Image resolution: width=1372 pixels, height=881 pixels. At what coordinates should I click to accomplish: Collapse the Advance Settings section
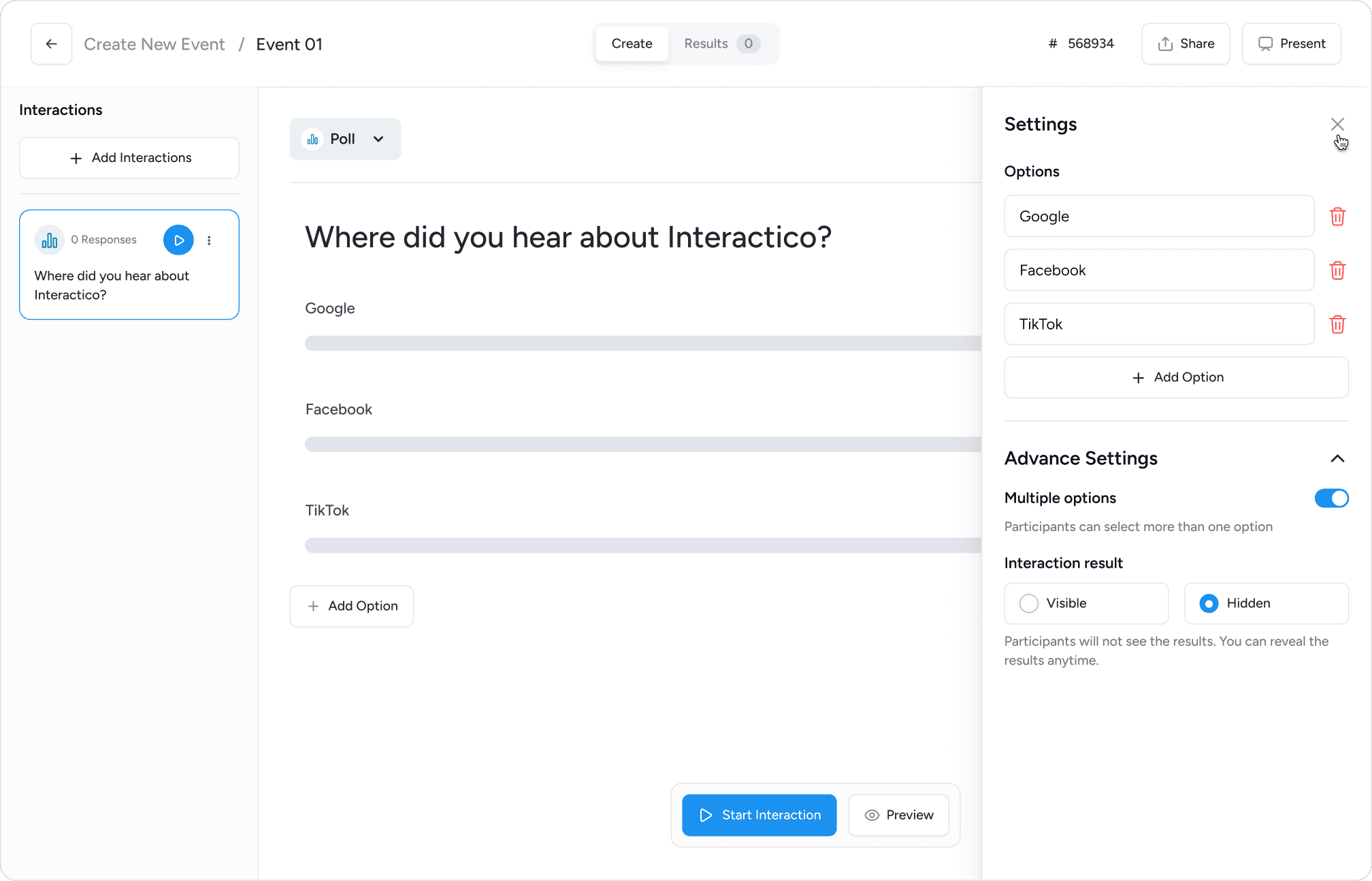tap(1337, 458)
